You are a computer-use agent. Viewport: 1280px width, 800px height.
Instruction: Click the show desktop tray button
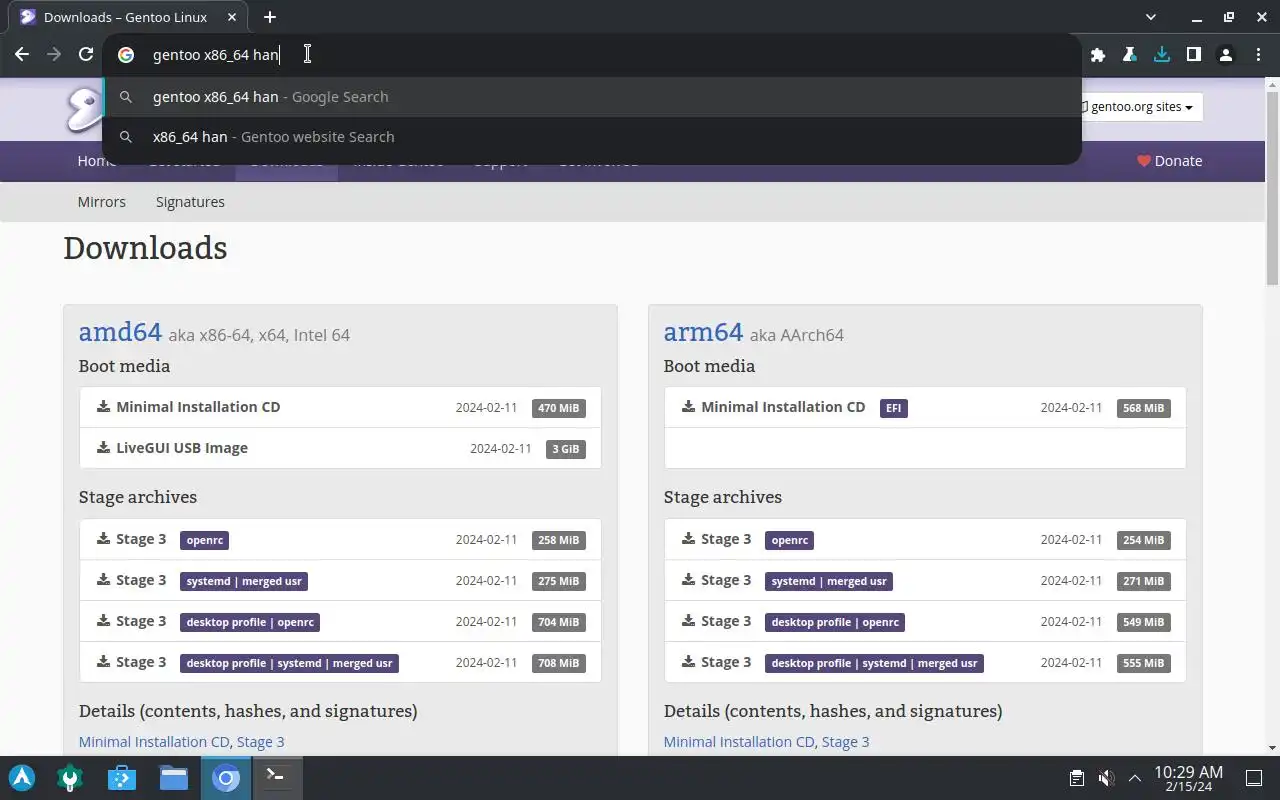1253,778
